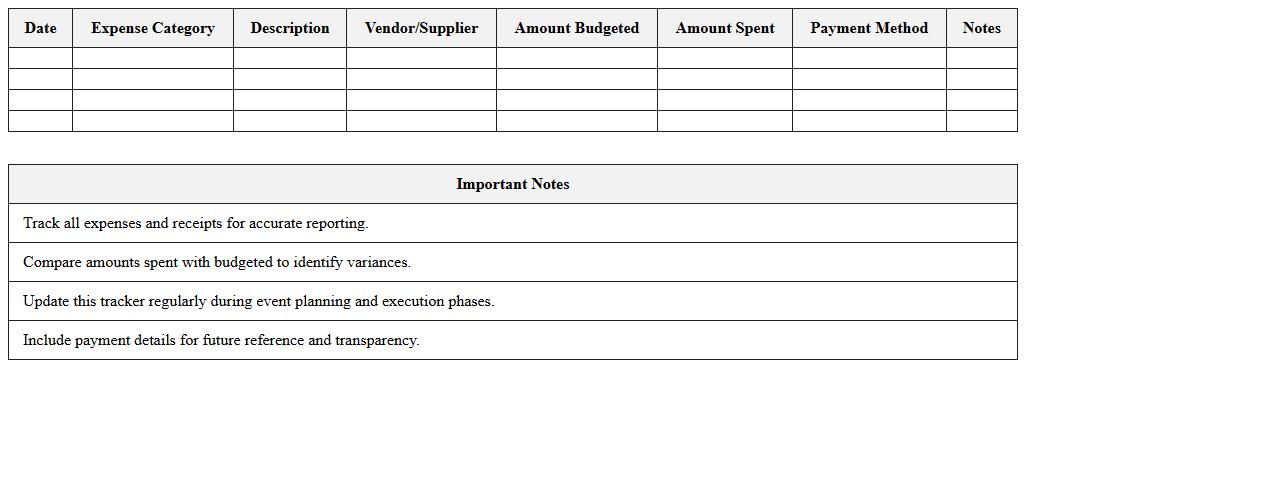The image size is (1278, 501).
Task: Click first empty cell under Date
Action: pyautogui.click(x=40, y=58)
